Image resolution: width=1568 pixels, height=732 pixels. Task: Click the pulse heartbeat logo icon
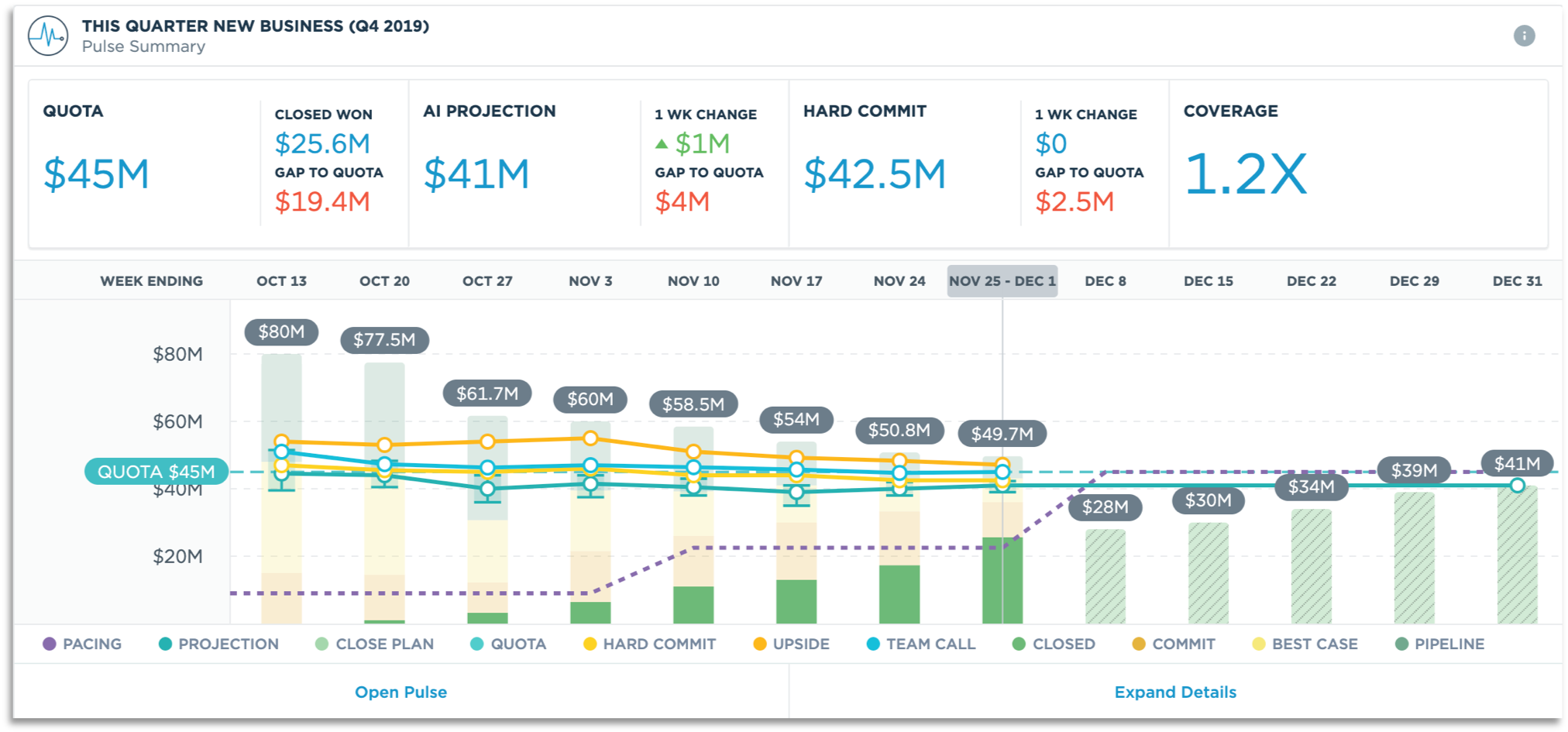click(x=48, y=36)
